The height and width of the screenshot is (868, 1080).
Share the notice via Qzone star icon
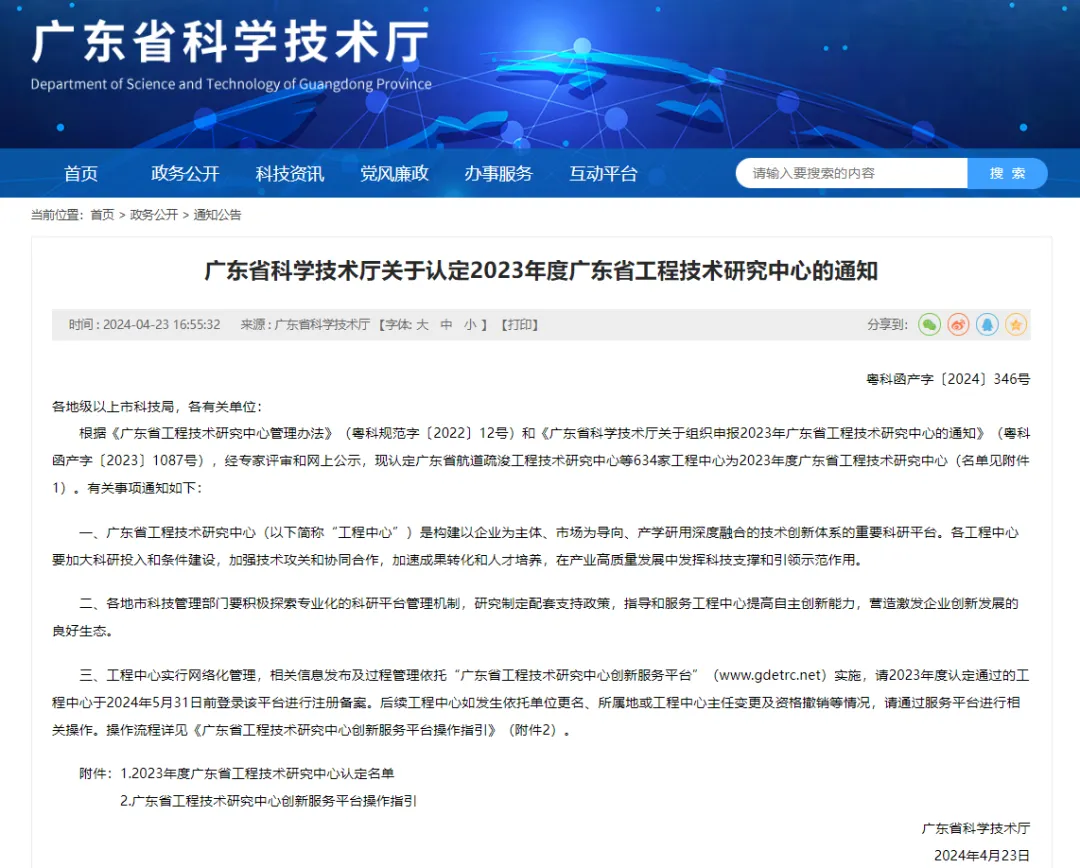(x=1016, y=324)
